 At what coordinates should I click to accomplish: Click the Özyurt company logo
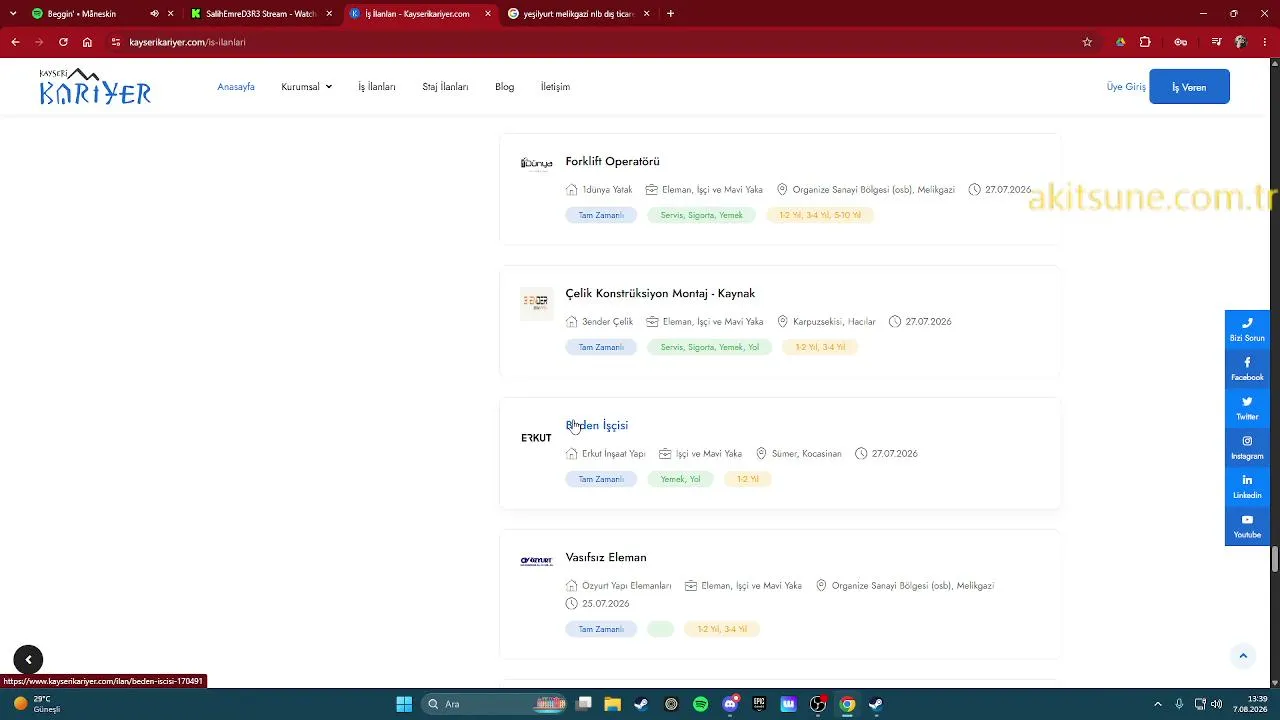pyautogui.click(x=536, y=561)
